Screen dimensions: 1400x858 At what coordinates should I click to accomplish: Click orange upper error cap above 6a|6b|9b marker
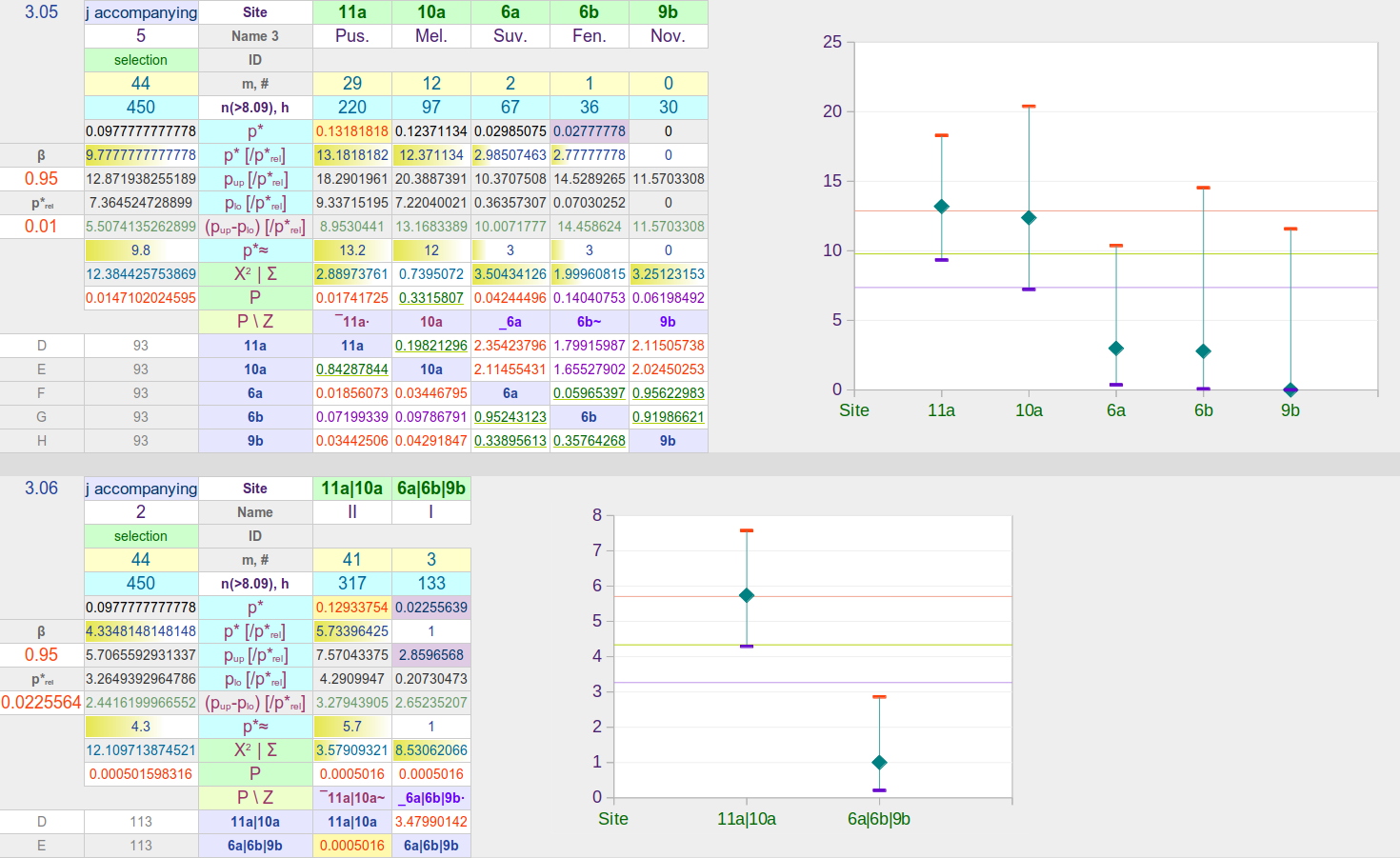(879, 697)
